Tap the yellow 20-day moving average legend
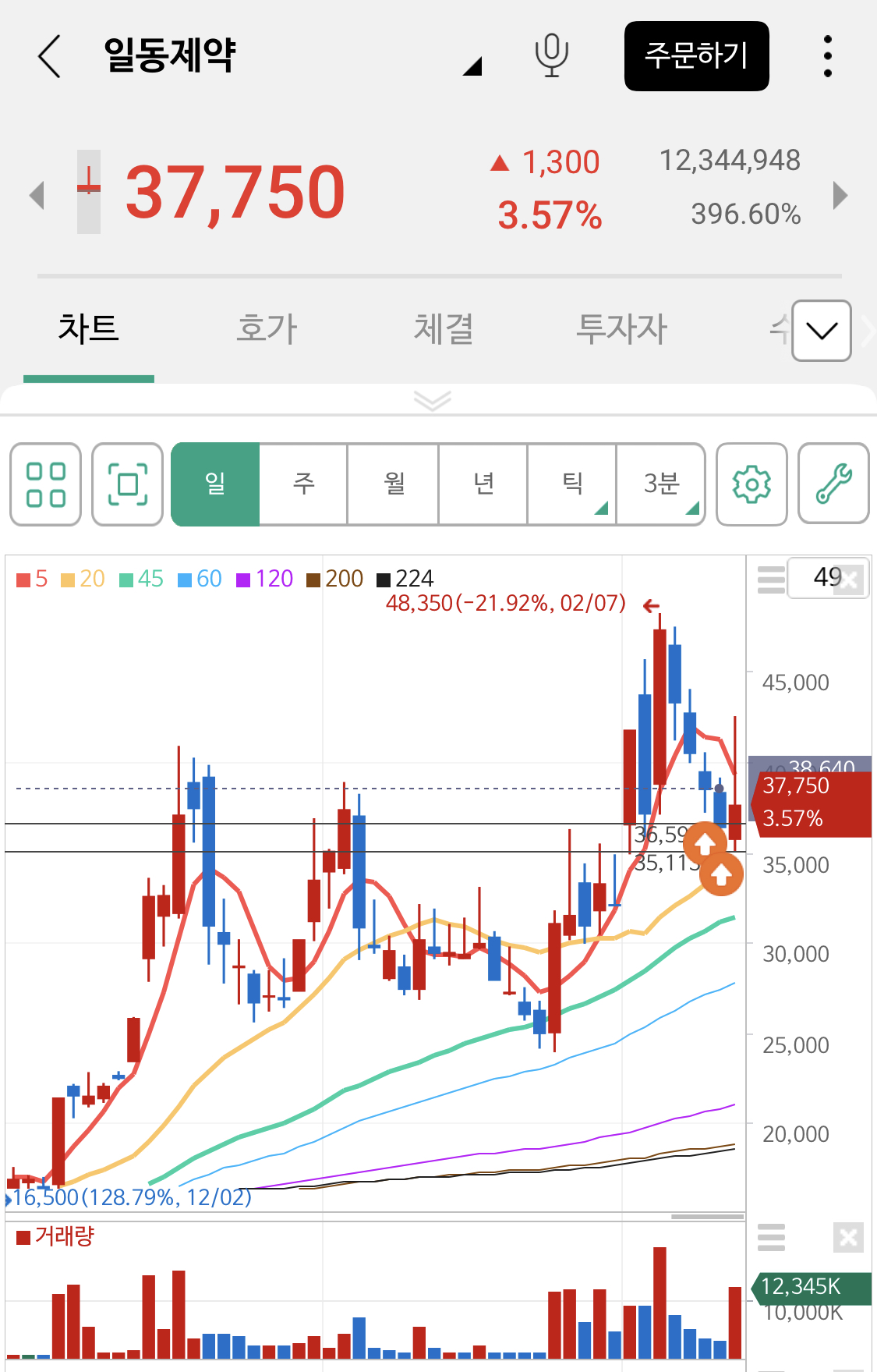The image size is (877, 1372). click(83, 579)
